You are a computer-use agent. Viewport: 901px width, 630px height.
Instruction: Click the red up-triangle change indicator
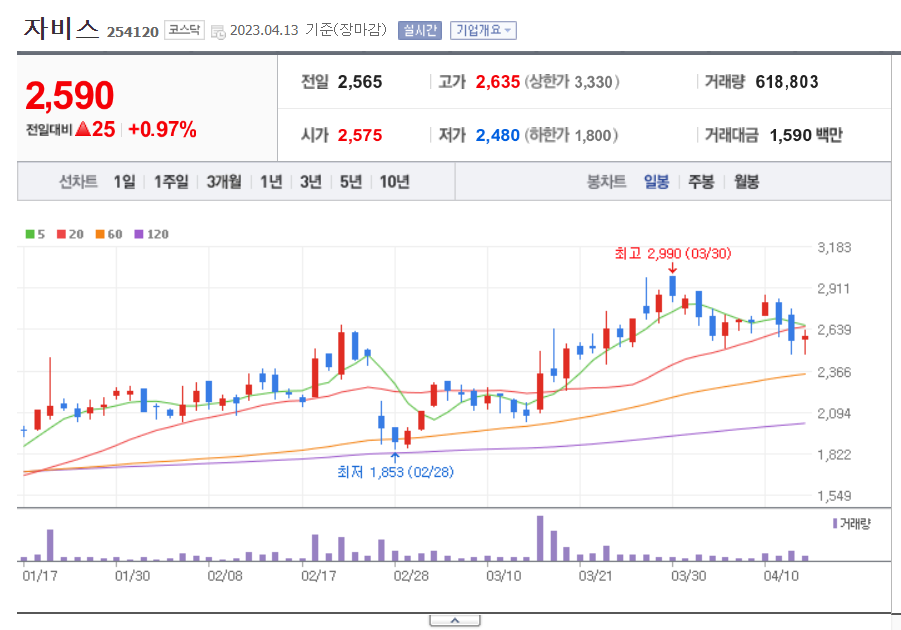click(x=83, y=129)
